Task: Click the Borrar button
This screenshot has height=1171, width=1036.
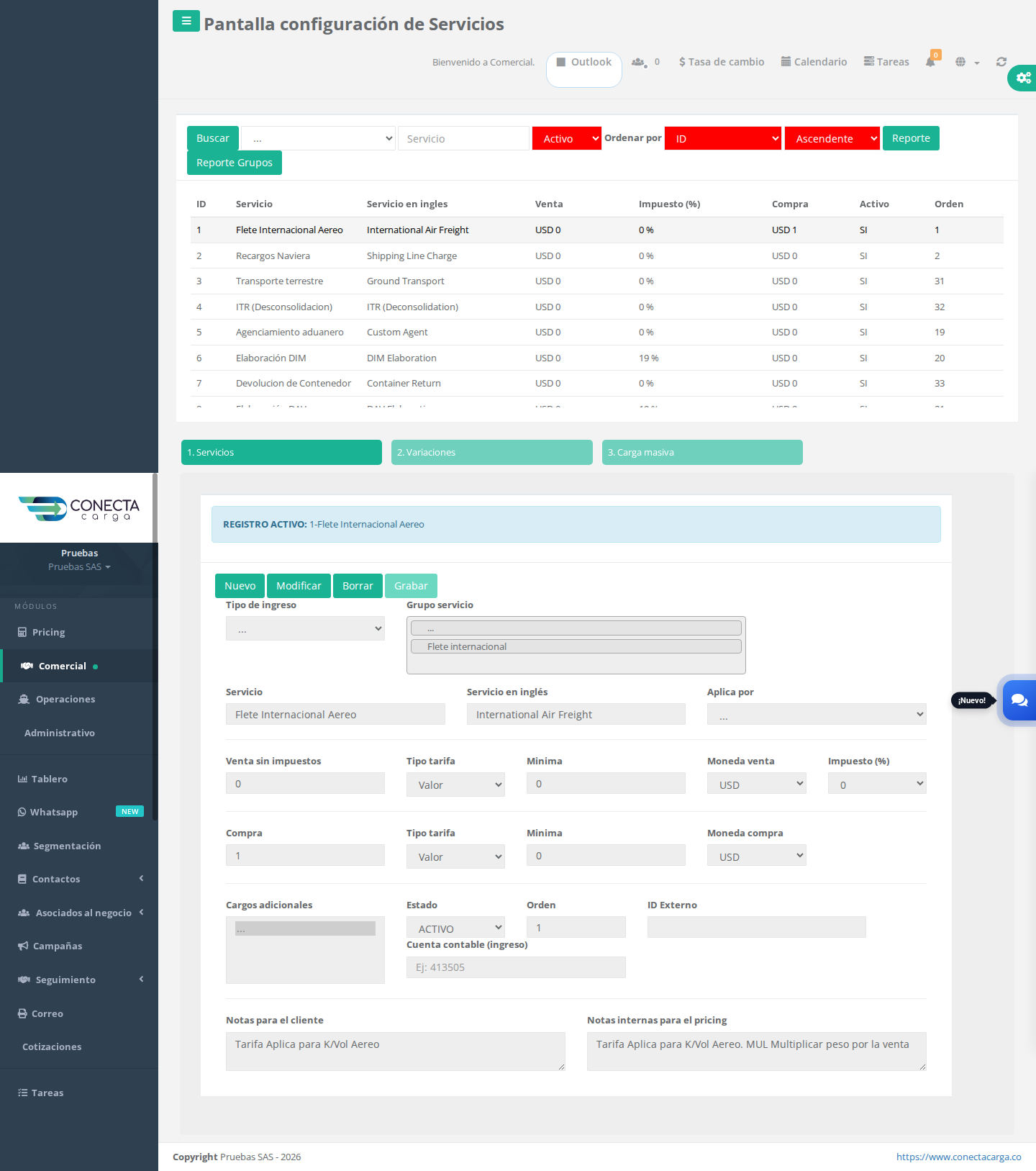Action: 358,586
